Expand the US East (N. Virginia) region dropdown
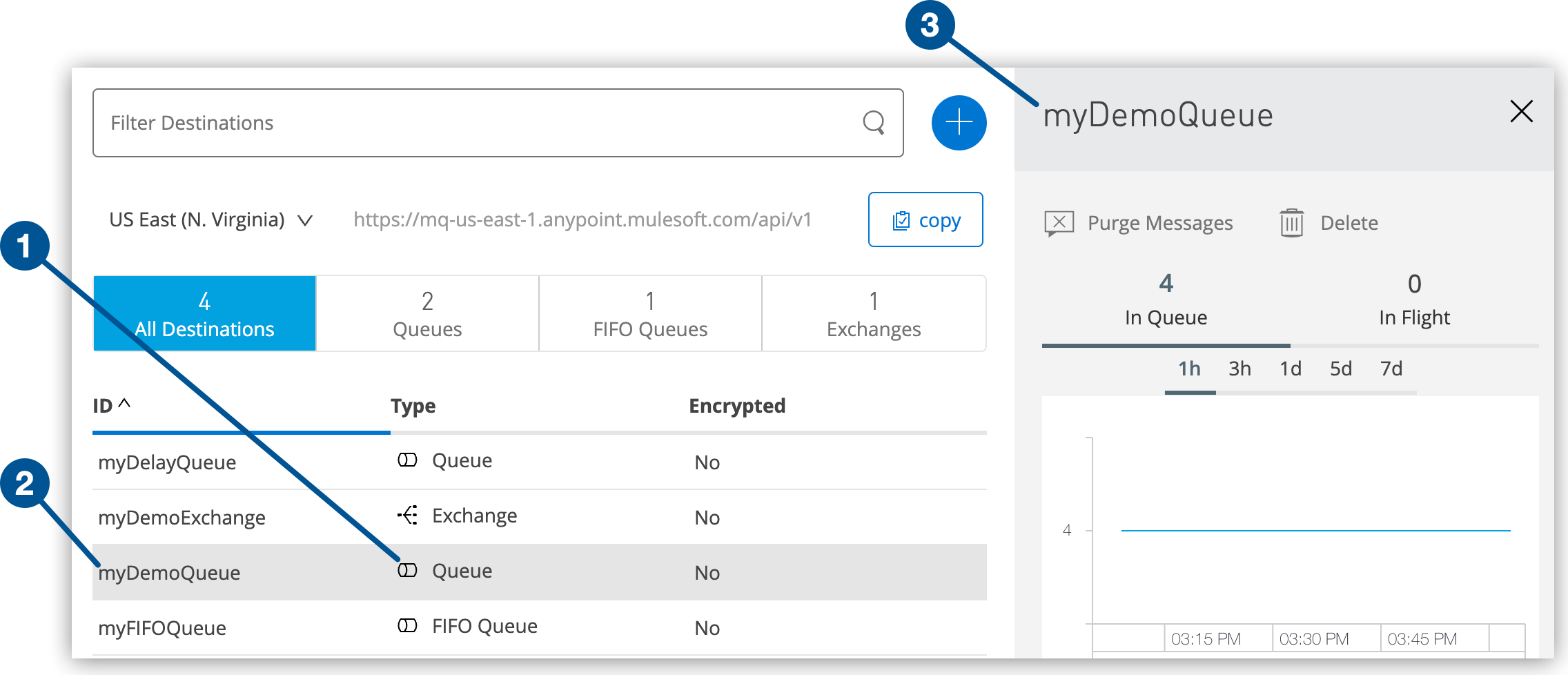This screenshot has width=1568, height=675. [304, 220]
